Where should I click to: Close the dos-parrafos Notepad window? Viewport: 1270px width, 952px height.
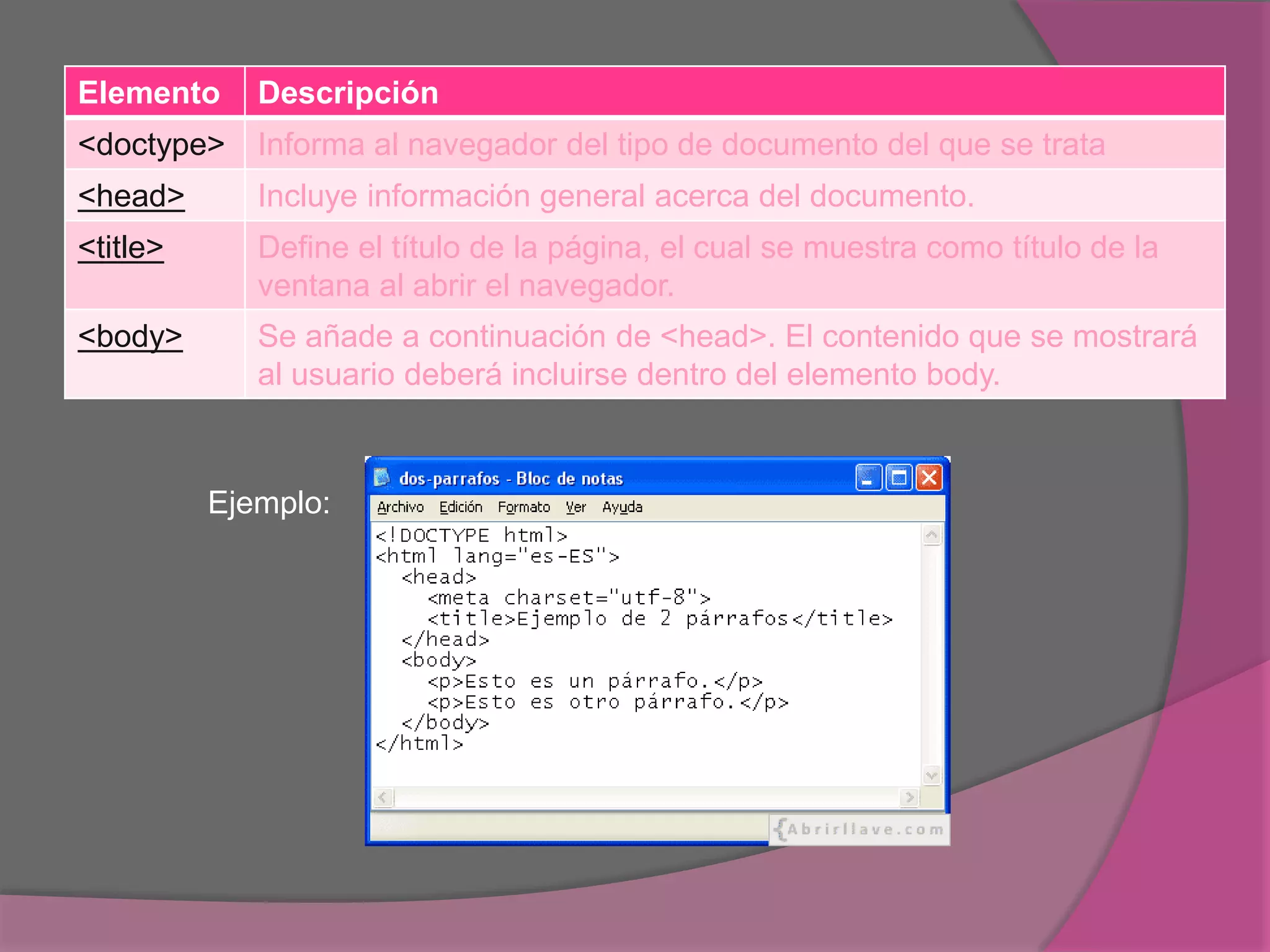click(929, 477)
